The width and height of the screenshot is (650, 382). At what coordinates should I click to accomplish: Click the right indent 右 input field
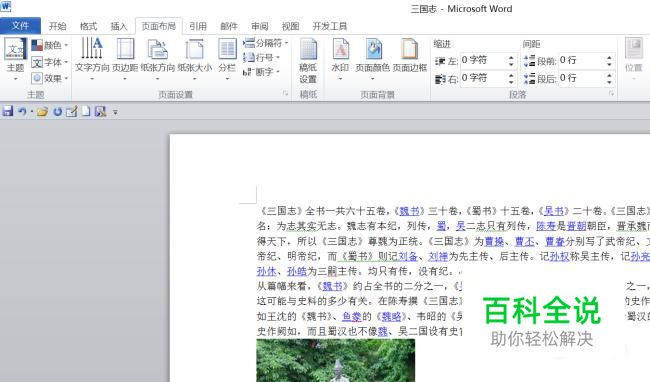(x=483, y=78)
